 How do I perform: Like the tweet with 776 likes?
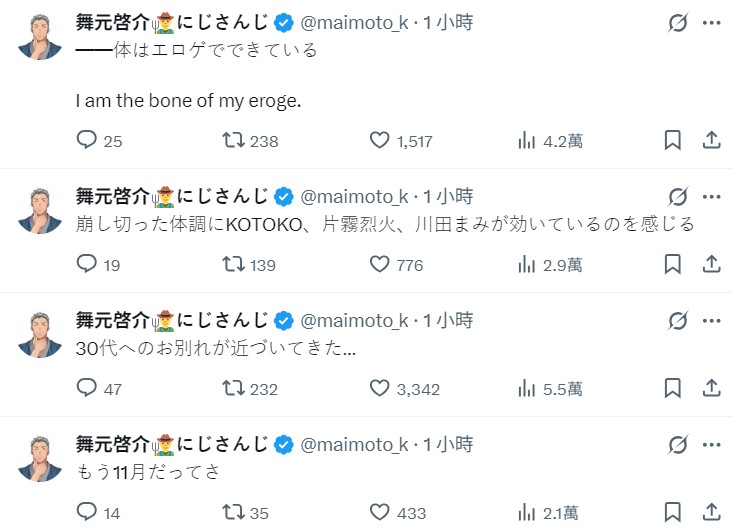(x=380, y=264)
